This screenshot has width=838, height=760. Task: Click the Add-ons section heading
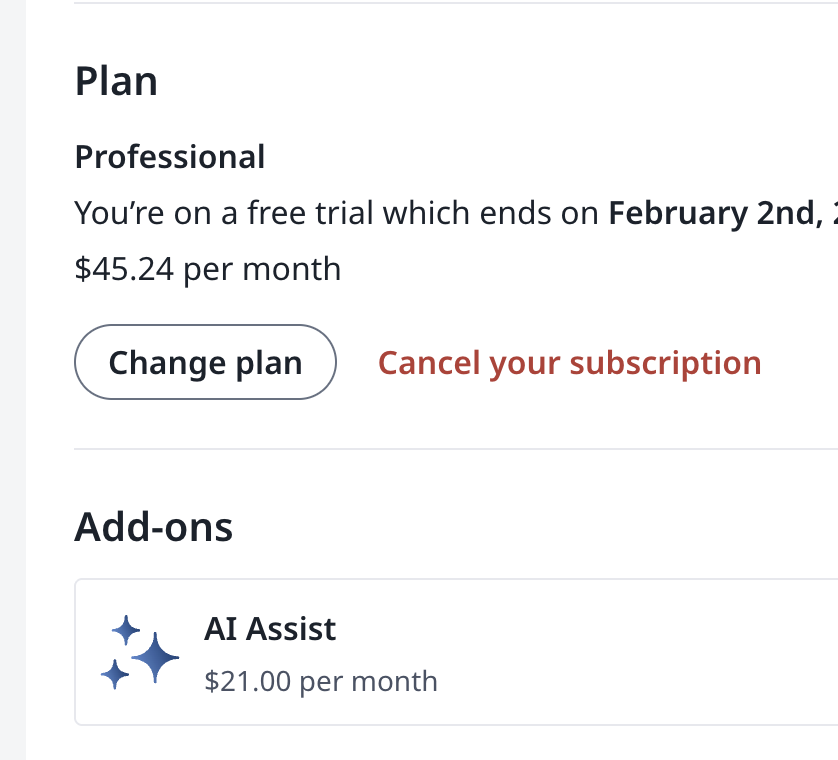(153, 526)
